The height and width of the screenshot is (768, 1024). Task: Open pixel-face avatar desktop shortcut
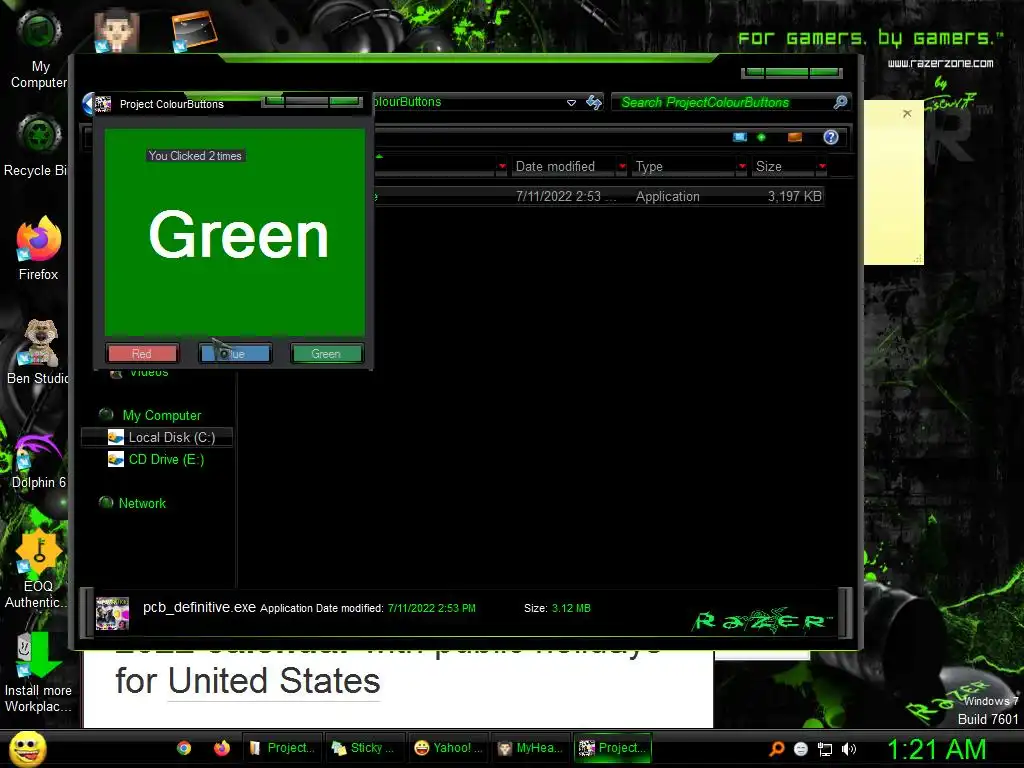[116, 30]
